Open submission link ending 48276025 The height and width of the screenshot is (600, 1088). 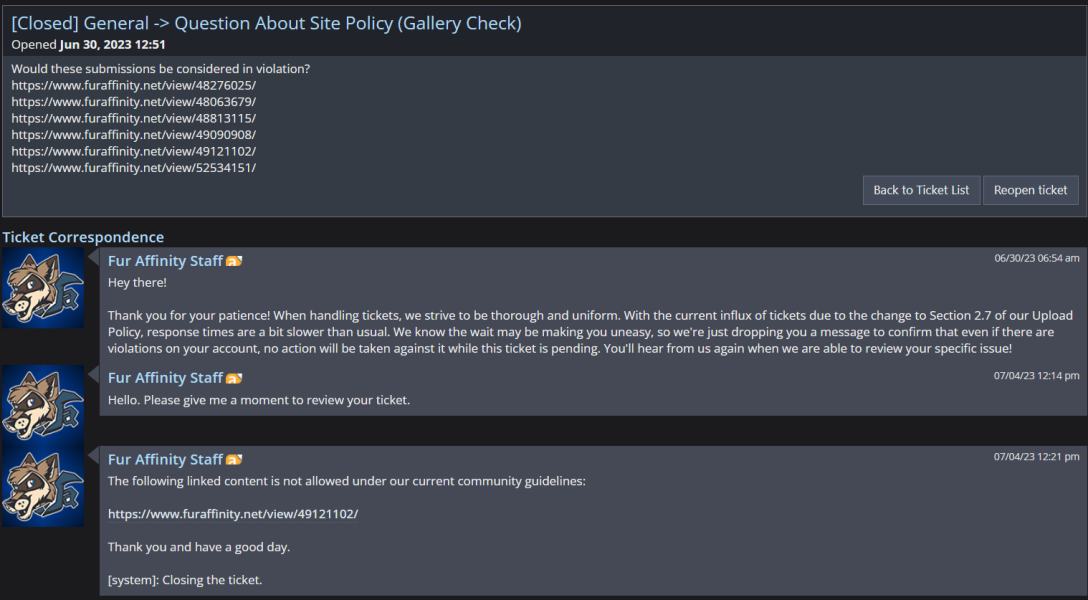pos(134,85)
